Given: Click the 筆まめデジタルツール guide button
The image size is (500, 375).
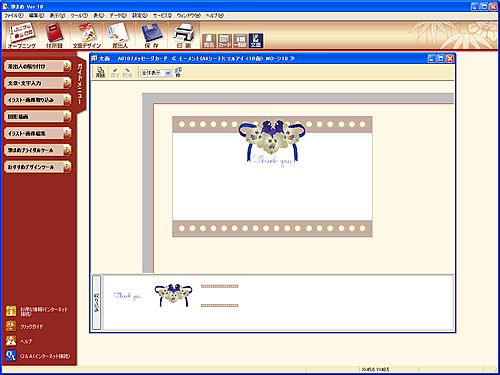Looking at the screenshot, I should pos(38,150).
